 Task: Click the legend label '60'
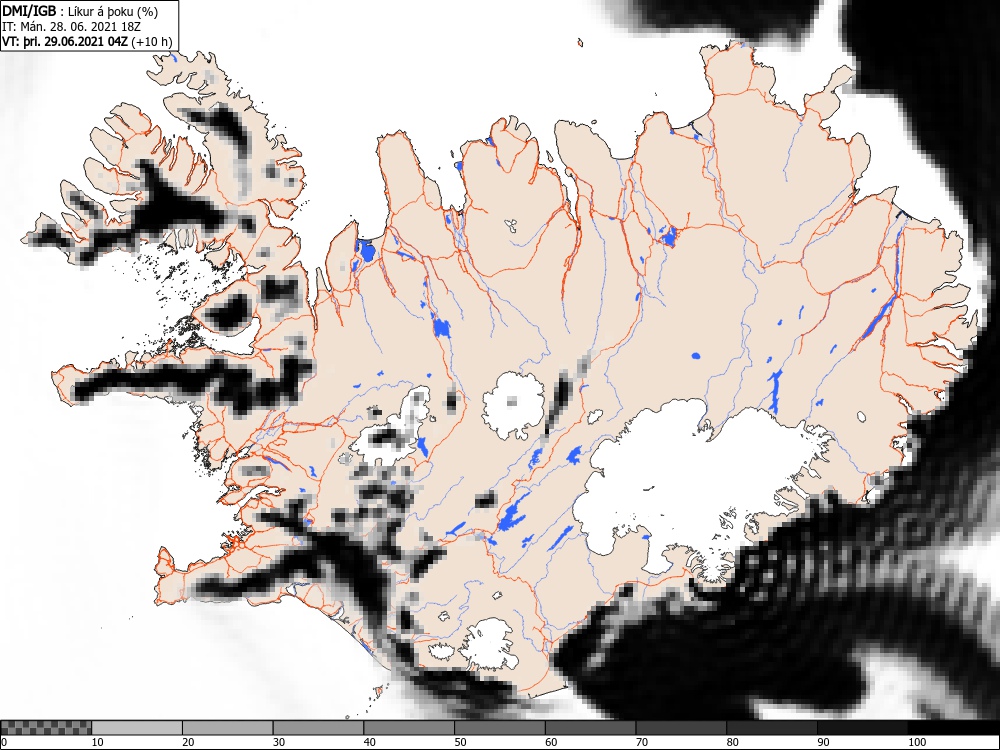[x=551, y=742]
